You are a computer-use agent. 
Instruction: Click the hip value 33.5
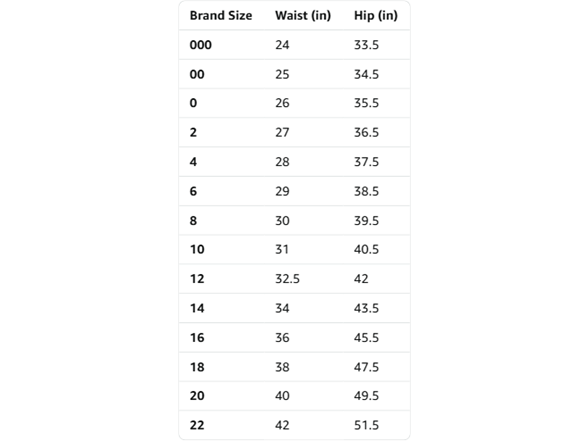pos(366,45)
